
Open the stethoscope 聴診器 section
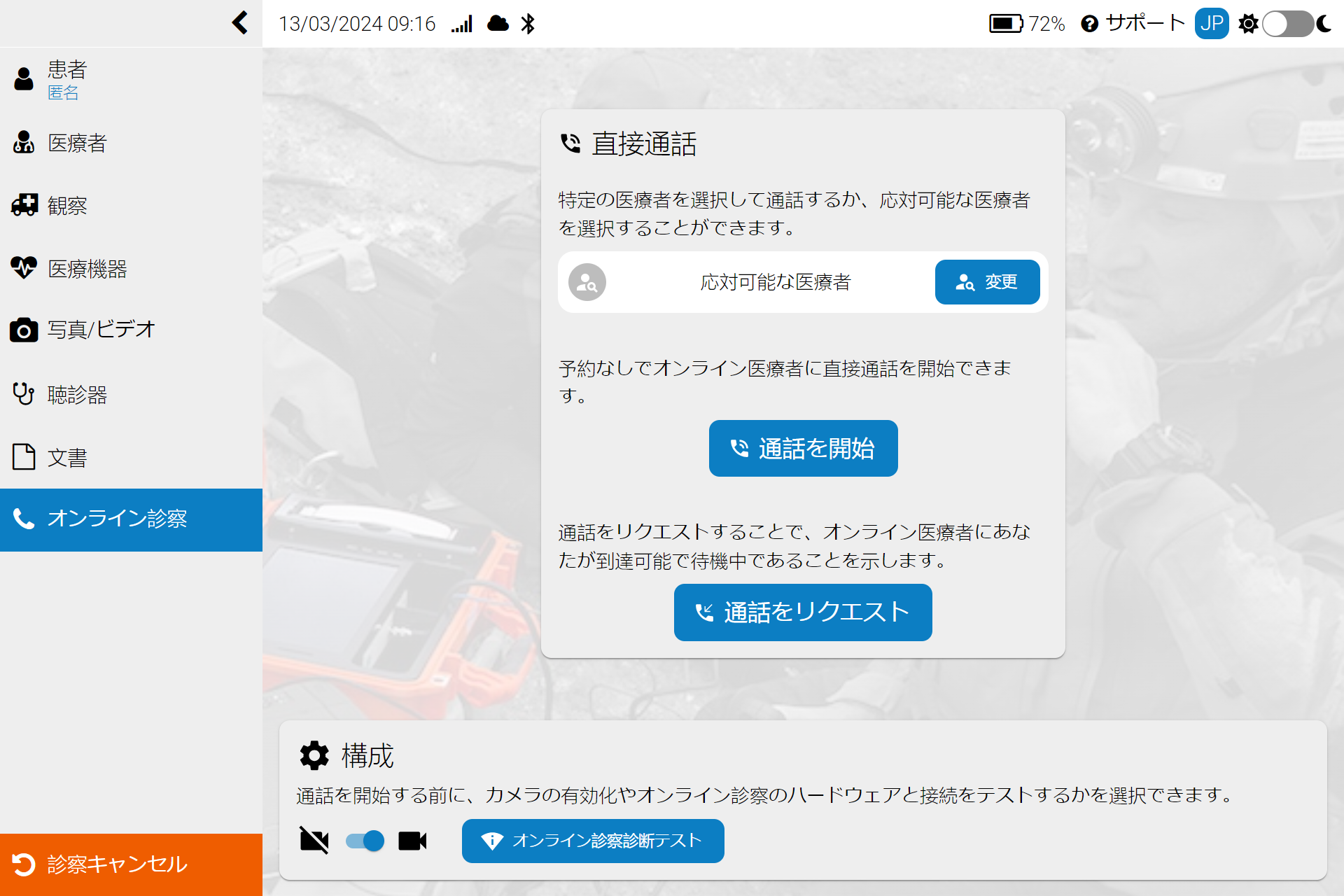pyautogui.click(x=24, y=394)
